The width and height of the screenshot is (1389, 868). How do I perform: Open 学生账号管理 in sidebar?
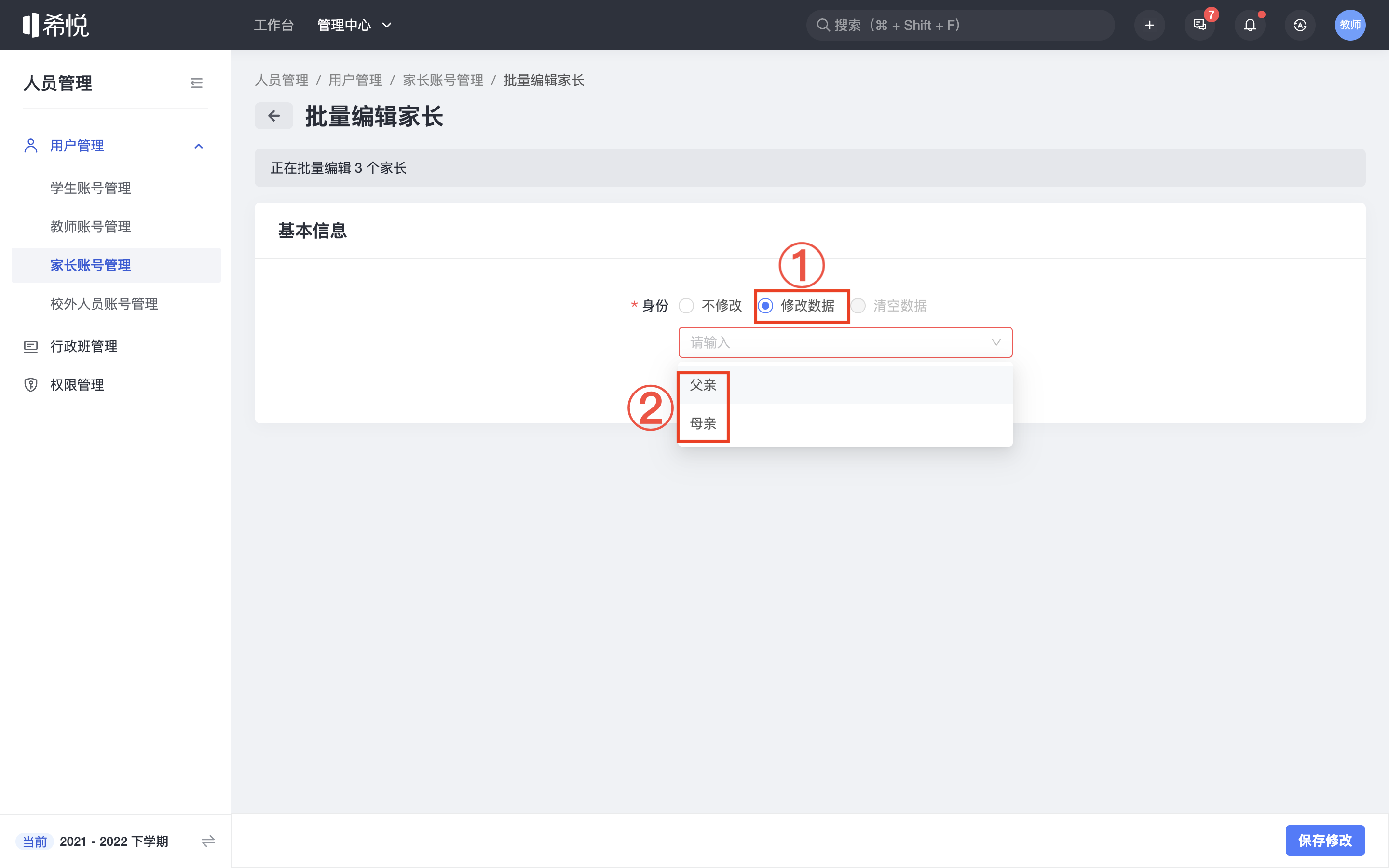[x=116, y=188]
